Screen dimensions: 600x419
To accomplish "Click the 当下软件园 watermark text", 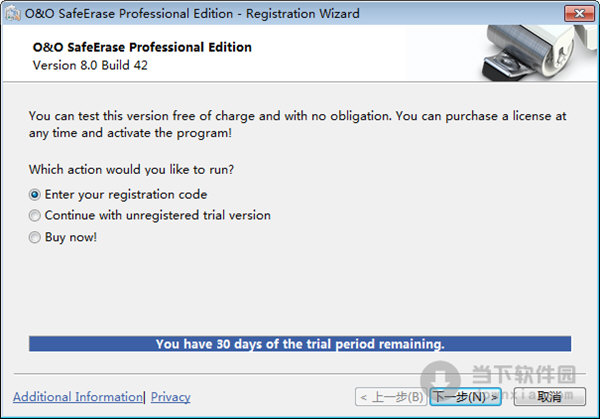I will pos(524,374).
